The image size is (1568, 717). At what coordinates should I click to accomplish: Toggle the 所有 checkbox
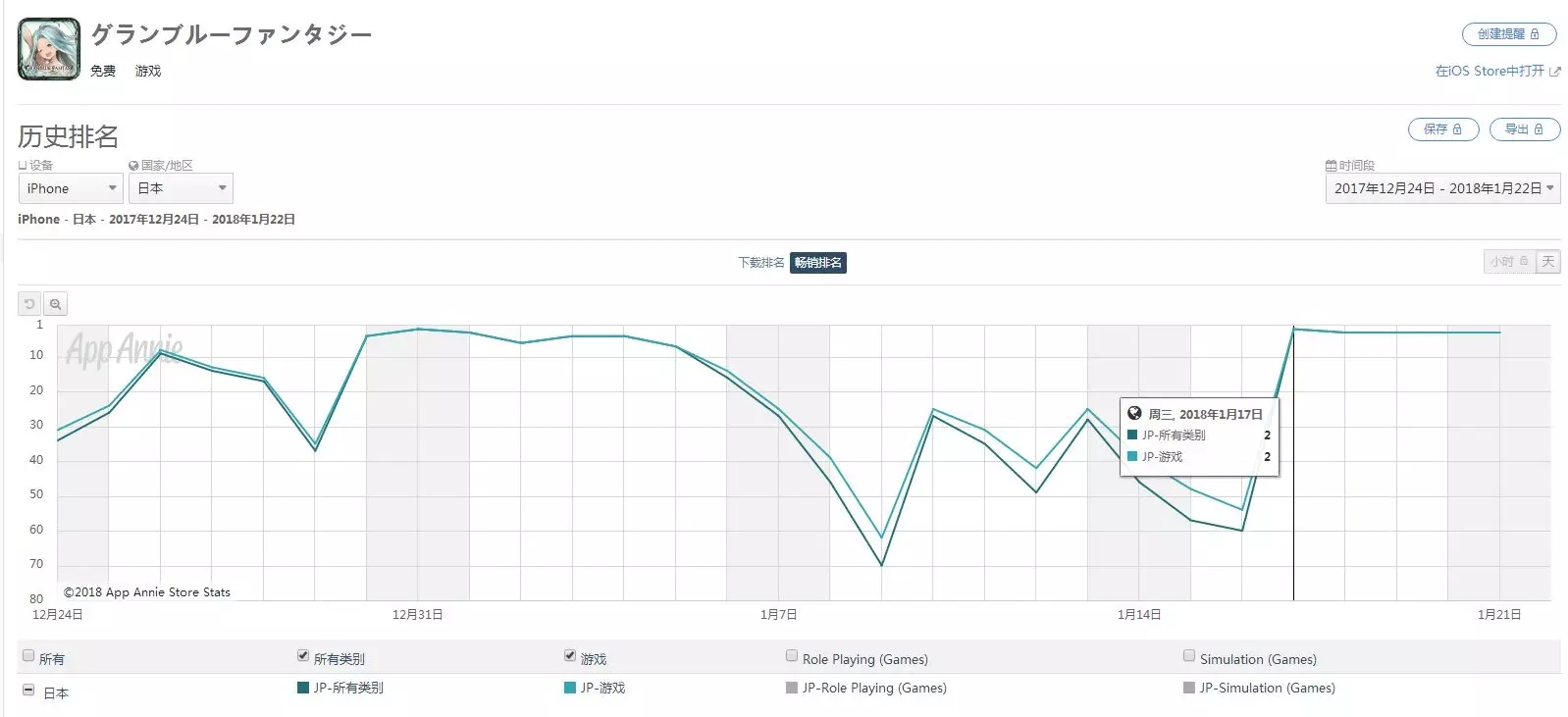pyautogui.click(x=28, y=655)
